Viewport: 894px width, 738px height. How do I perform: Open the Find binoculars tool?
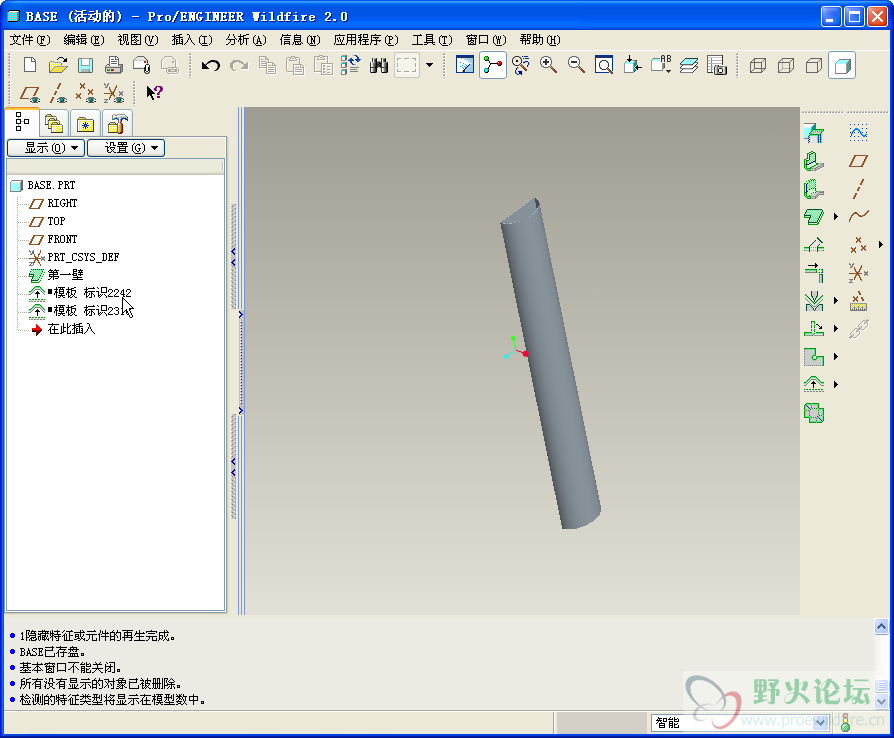pyautogui.click(x=379, y=66)
